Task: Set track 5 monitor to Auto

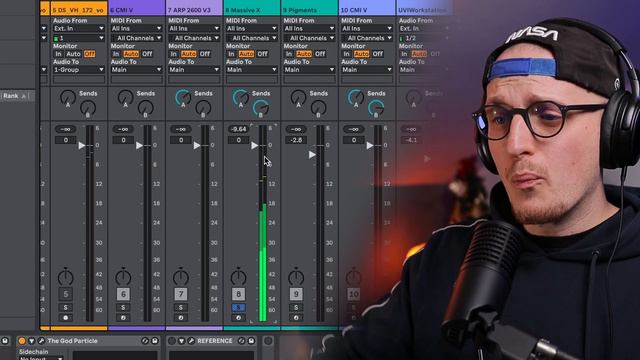Action: pyautogui.click(x=73, y=54)
